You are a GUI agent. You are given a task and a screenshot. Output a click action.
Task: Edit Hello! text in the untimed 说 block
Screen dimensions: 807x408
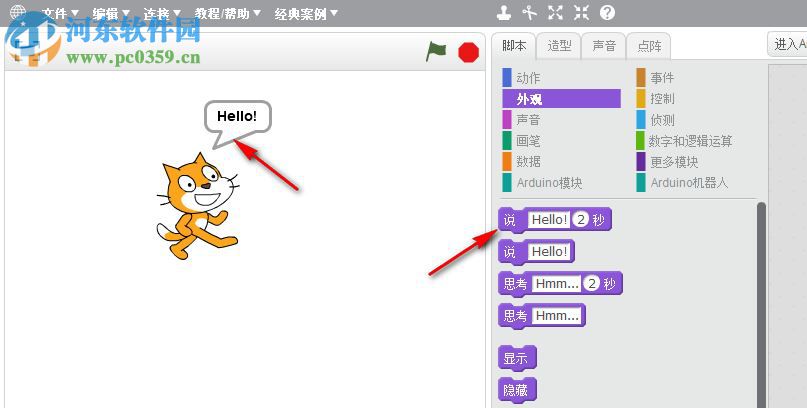point(549,252)
